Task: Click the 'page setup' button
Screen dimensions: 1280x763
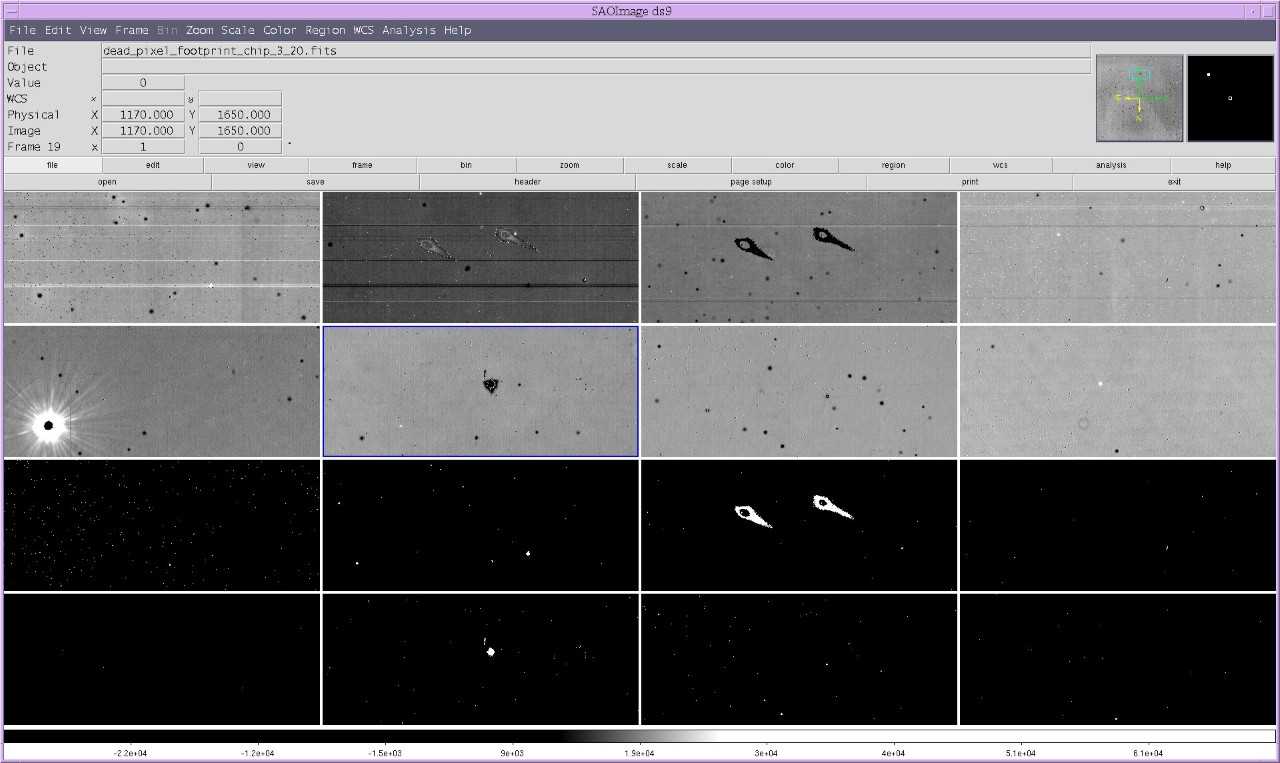Action: [750, 182]
